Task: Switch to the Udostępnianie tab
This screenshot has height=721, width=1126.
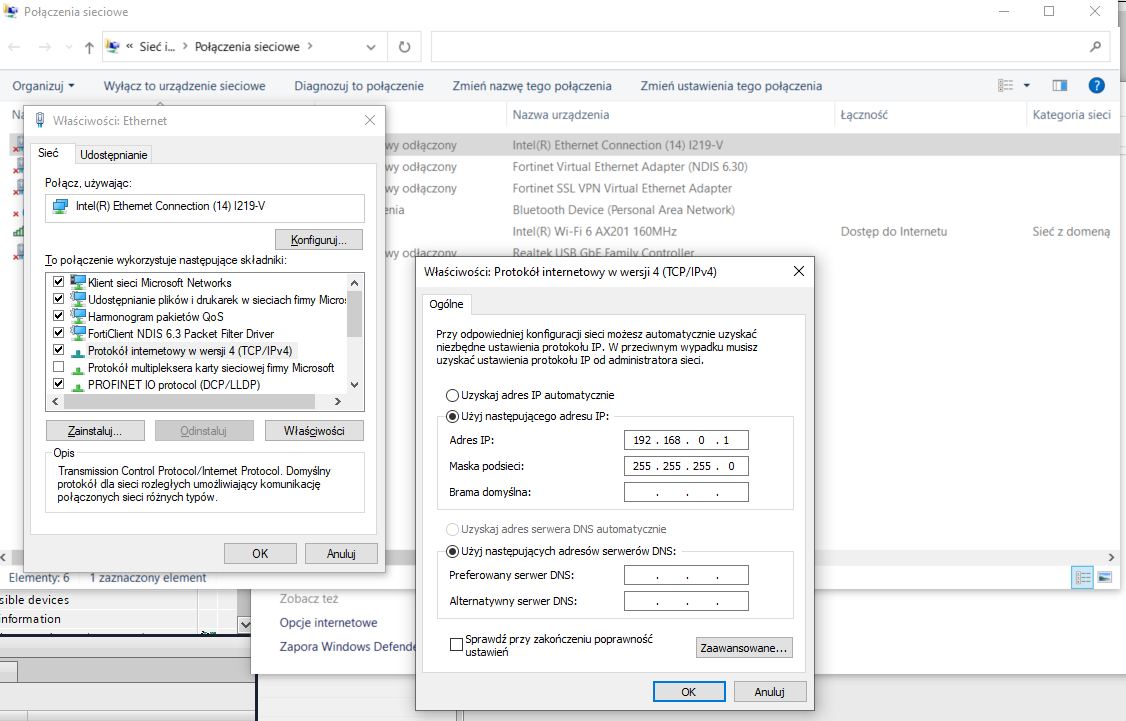Action: pos(113,154)
